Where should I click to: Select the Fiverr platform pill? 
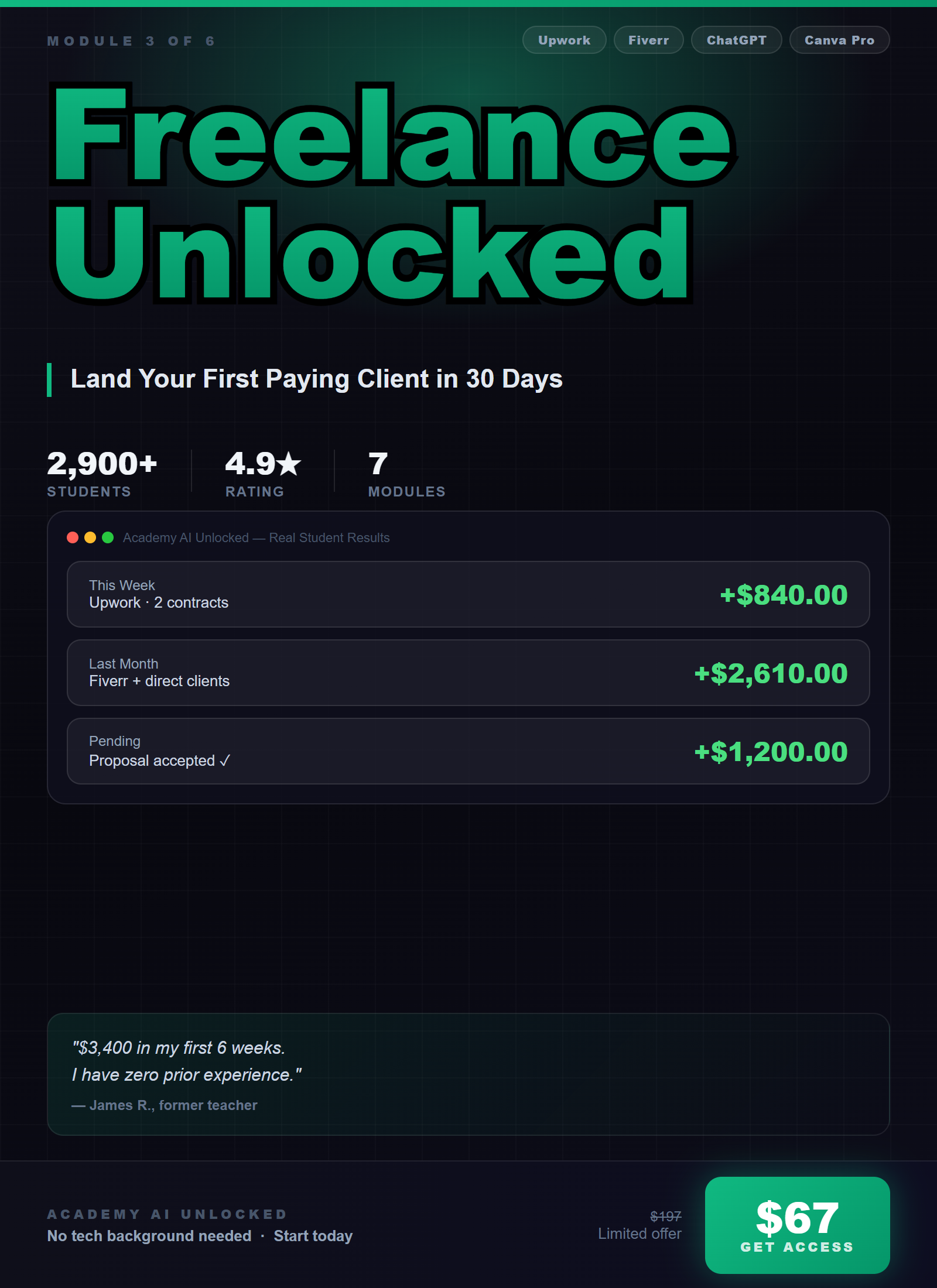[648, 40]
